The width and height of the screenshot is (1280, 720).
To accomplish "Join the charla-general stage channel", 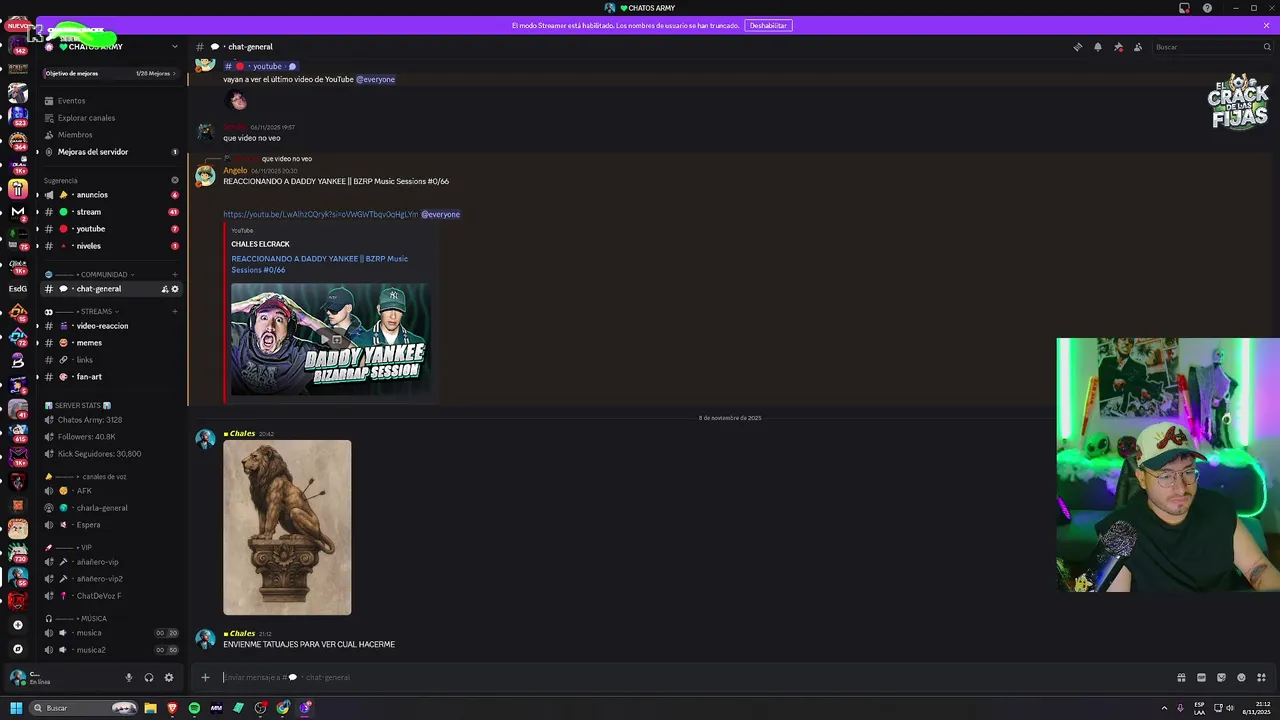I will 110,508.
